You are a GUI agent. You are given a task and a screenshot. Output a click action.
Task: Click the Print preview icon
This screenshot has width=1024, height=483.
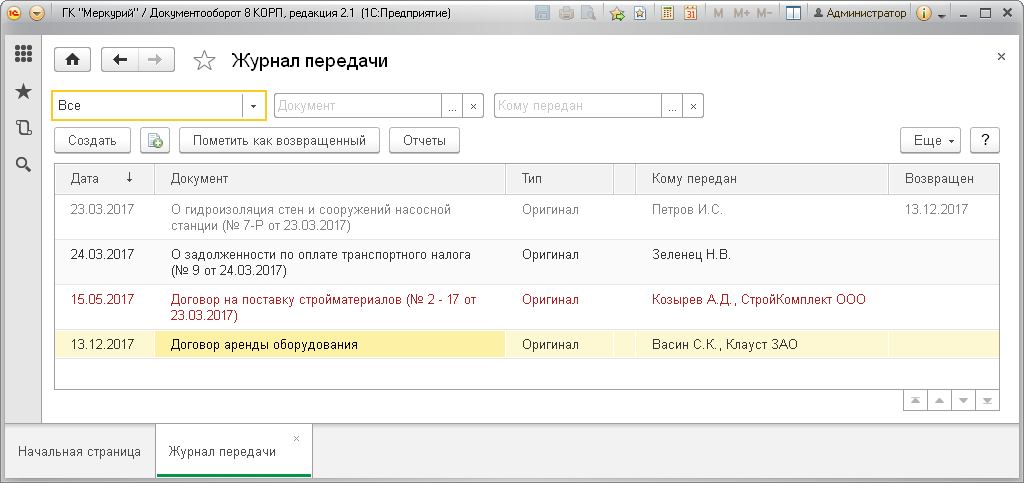pos(588,13)
